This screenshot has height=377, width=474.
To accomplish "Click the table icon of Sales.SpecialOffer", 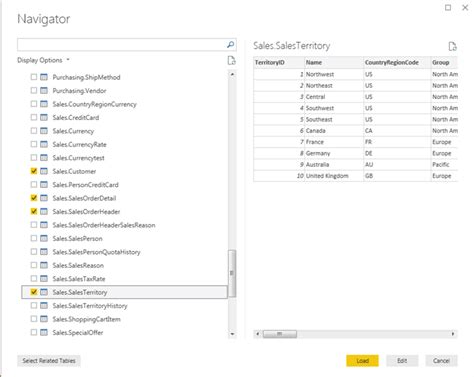I will click(x=44, y=332).
